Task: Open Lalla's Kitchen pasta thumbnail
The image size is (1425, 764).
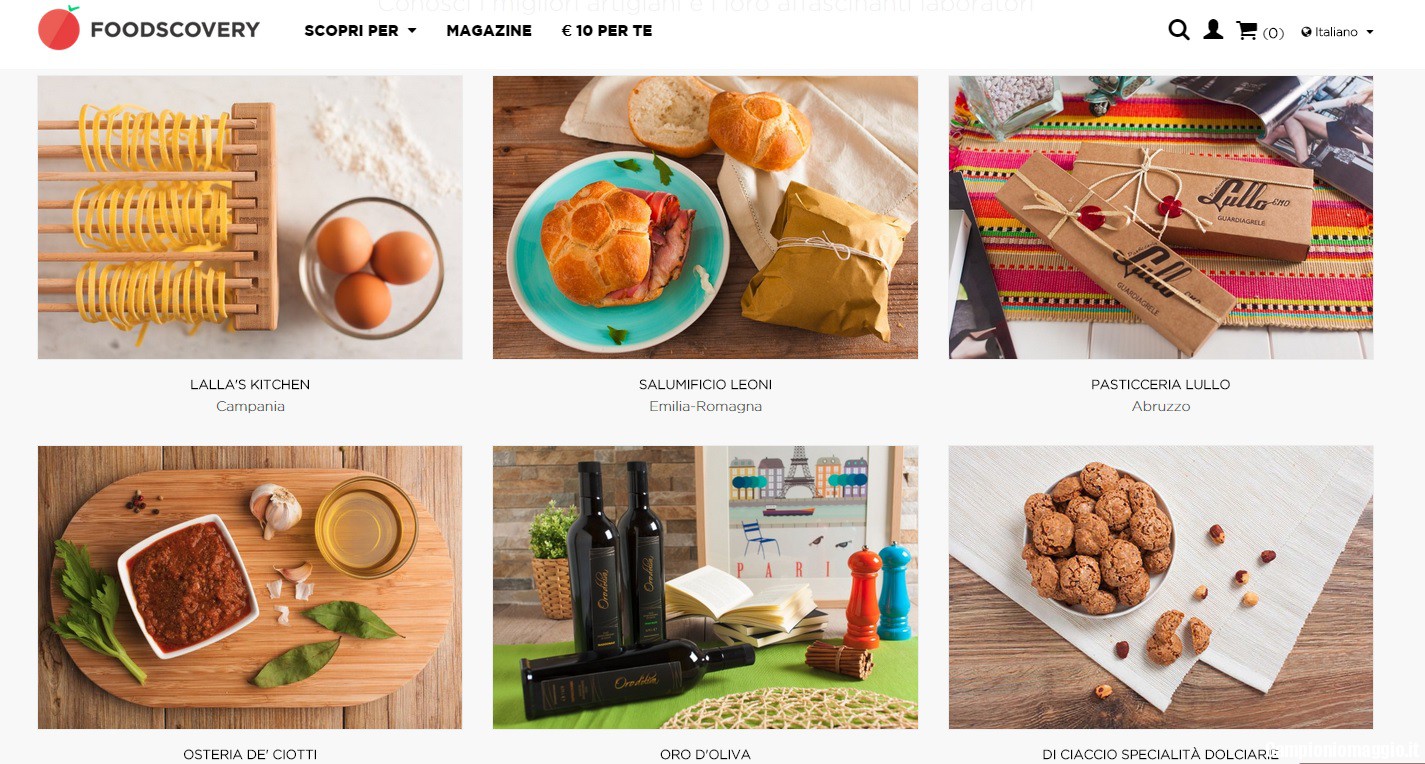Action: coord(250,217)
